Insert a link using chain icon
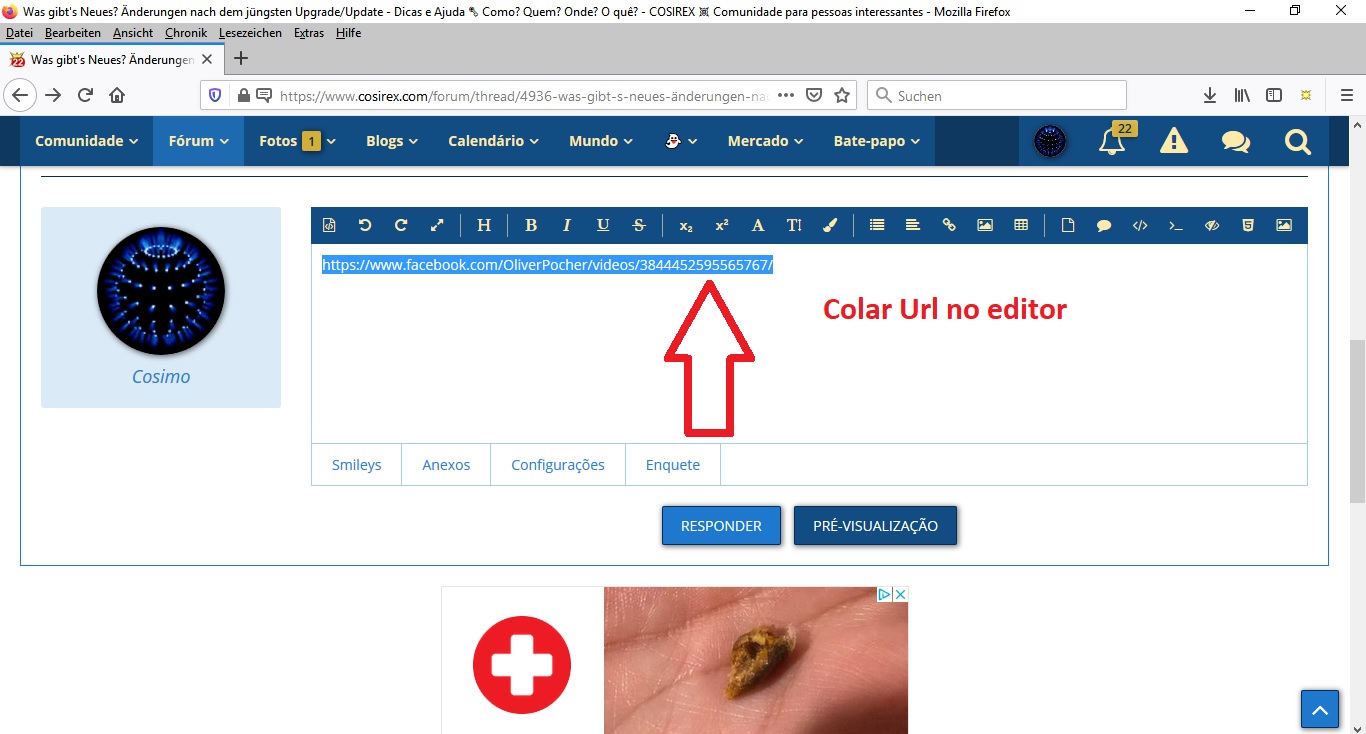 click(949, 225)
